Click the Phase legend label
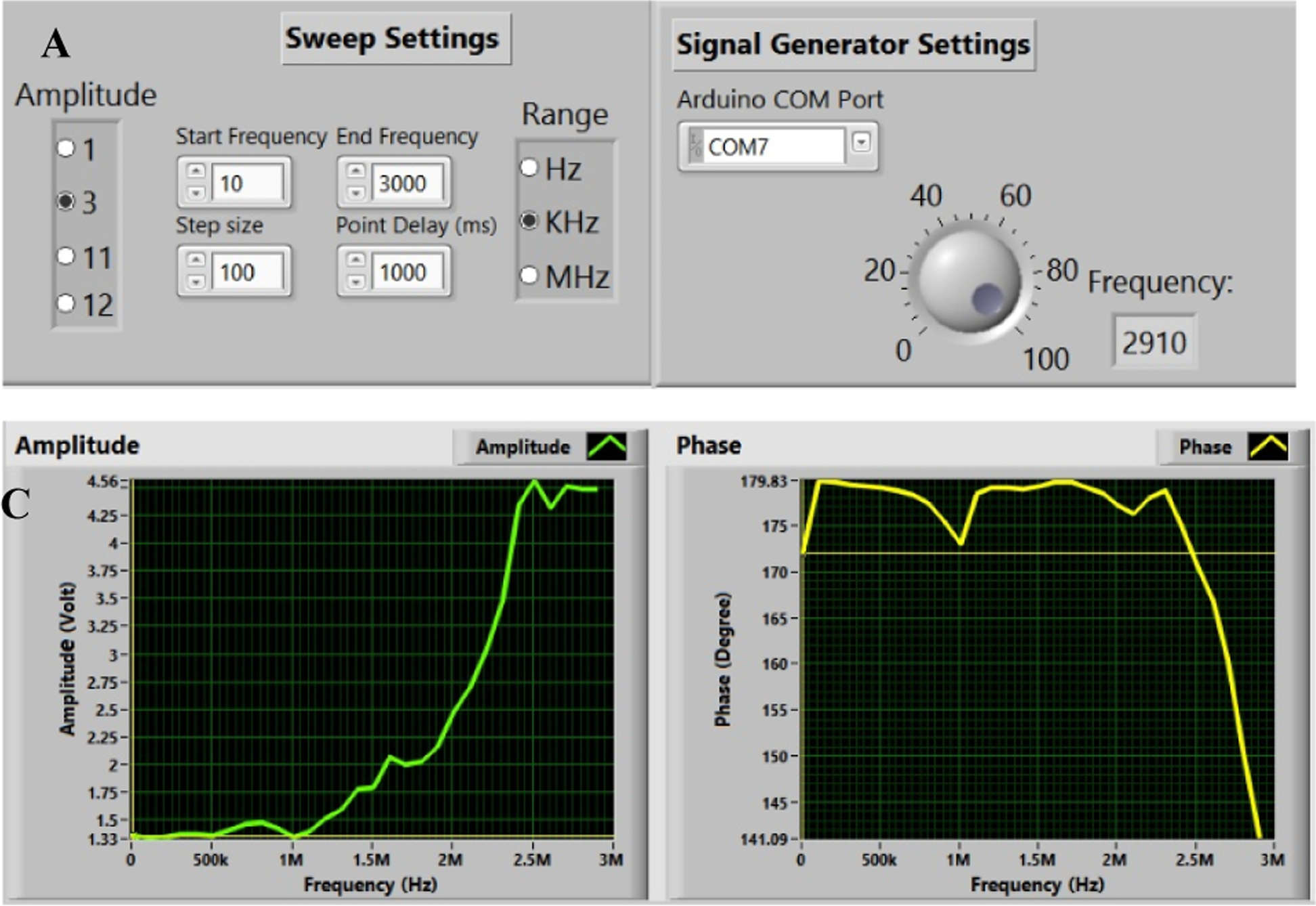This screenshot has height=906, width=1316. [x=1205, y=447]
